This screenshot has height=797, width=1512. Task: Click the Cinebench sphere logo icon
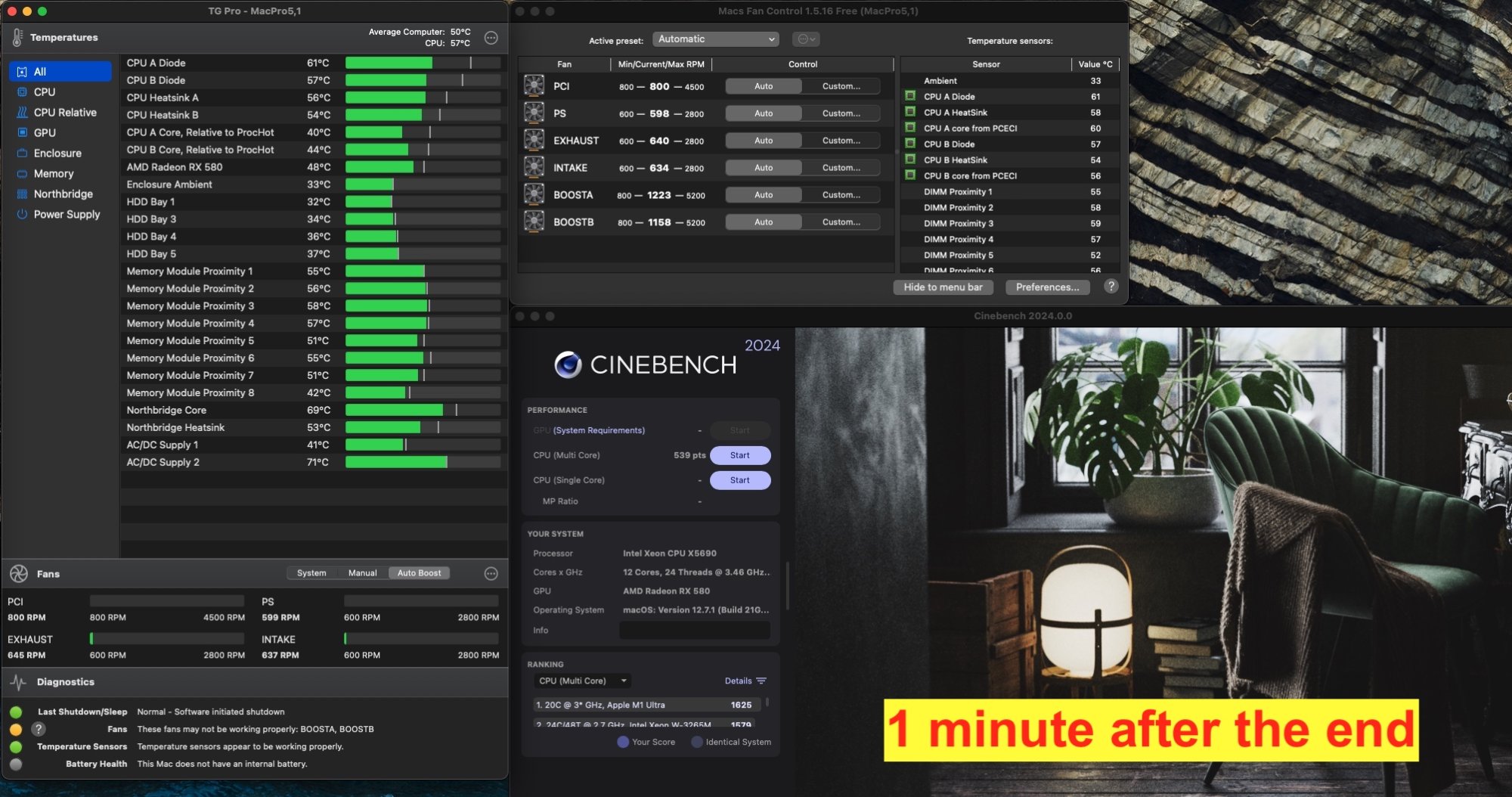[568, 364]
